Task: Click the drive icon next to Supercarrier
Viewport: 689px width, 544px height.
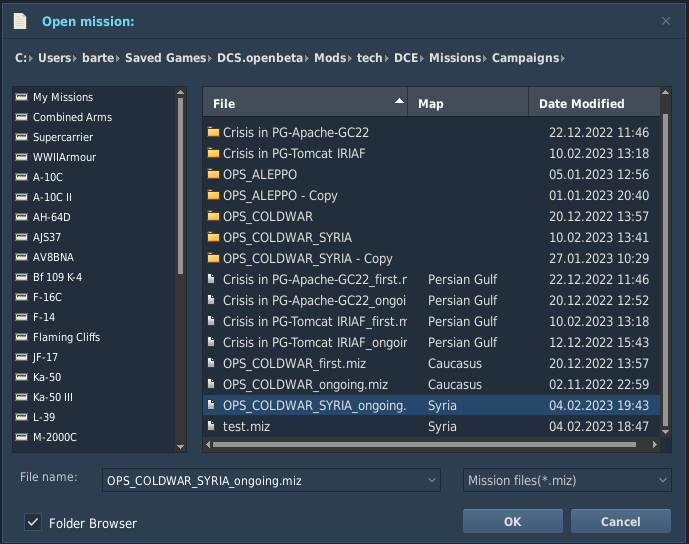Action: (21, 137)
